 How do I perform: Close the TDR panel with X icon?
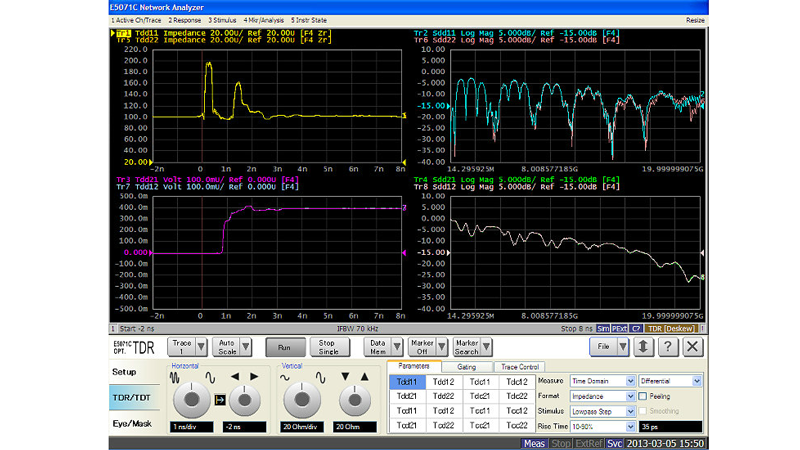[x=692, y=347]
